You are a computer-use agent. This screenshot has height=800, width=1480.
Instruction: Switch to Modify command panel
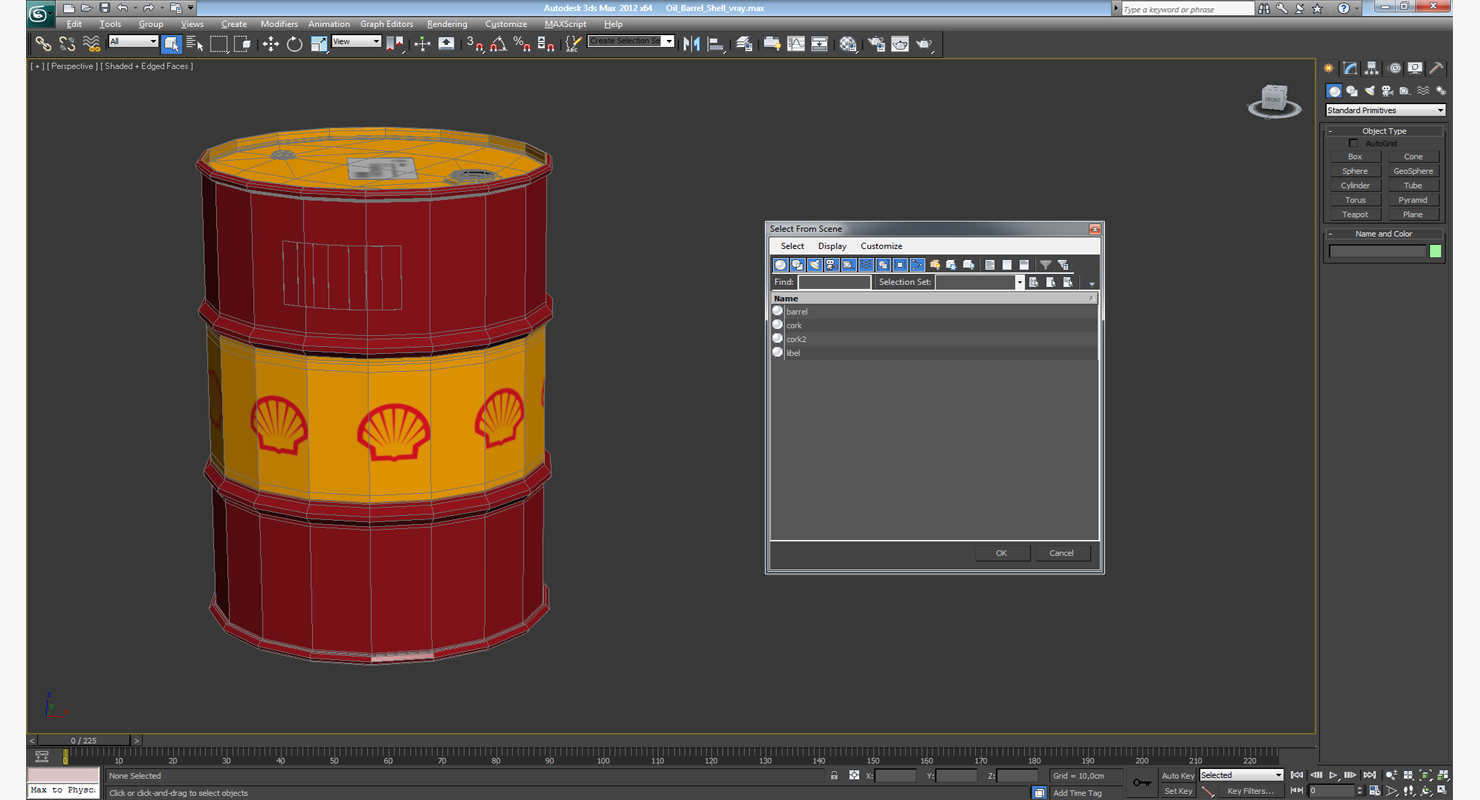1350,68
